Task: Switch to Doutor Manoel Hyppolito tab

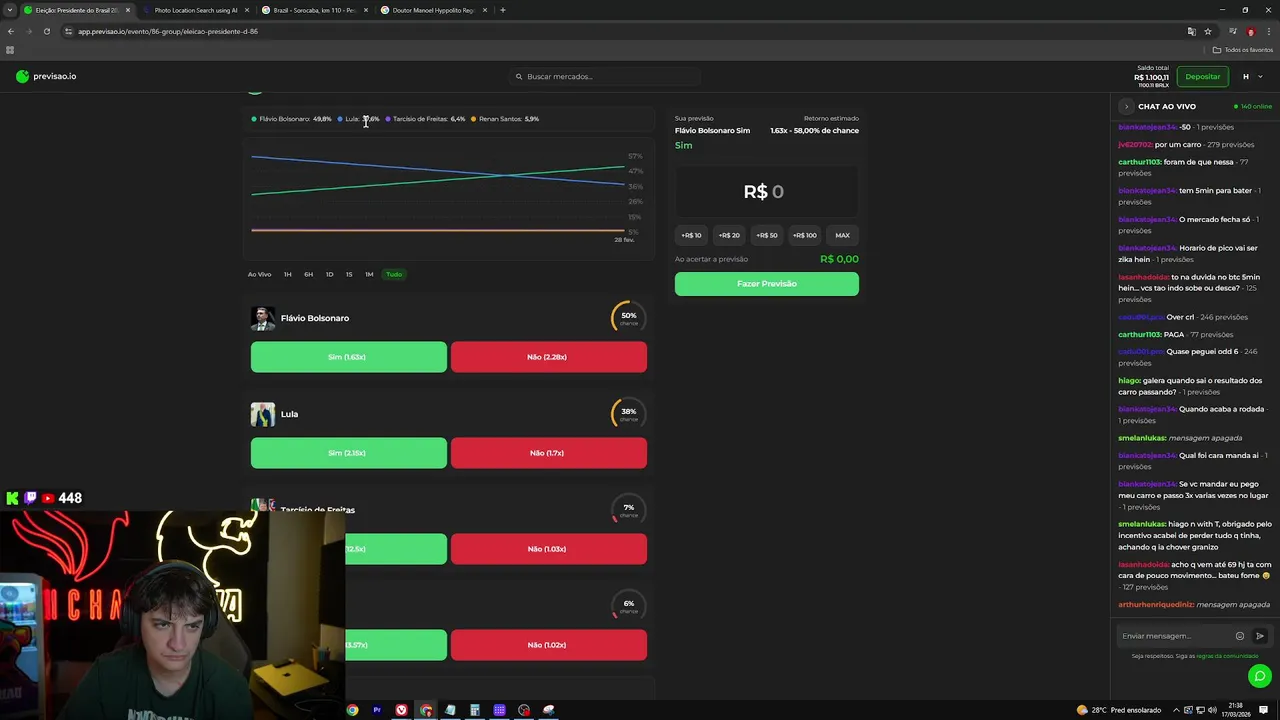Action: 433,10
